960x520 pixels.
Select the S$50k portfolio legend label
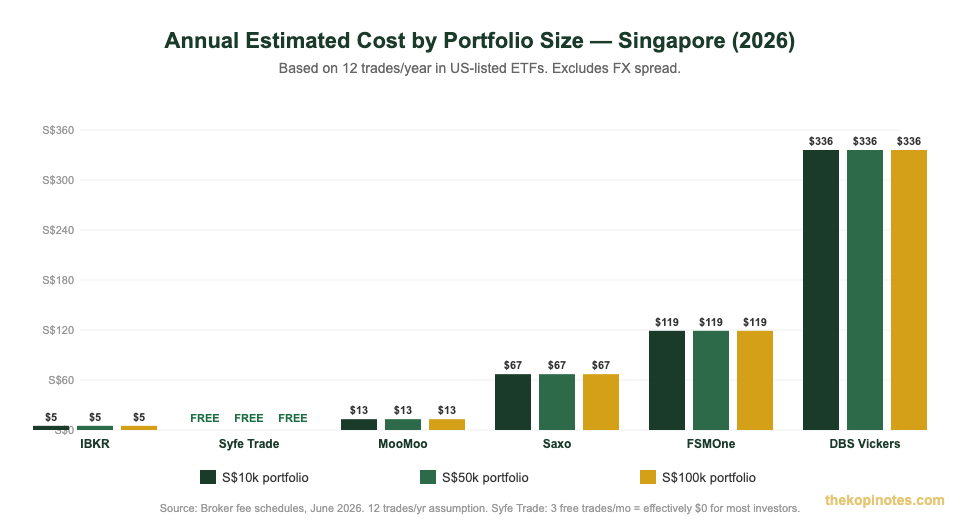(x=485, y=478)
